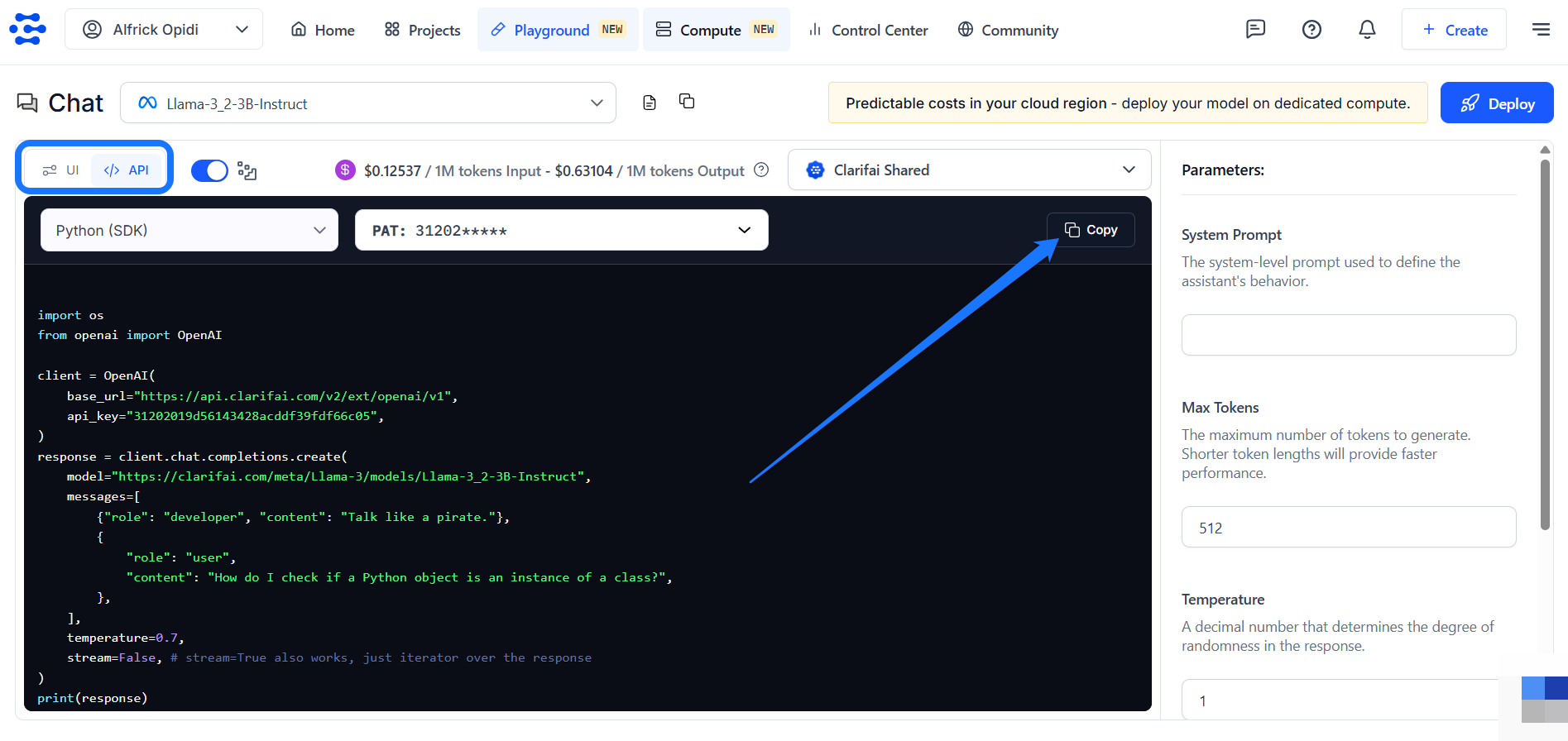Click the model document icon
1568x741 pixels.
[650, 103]
